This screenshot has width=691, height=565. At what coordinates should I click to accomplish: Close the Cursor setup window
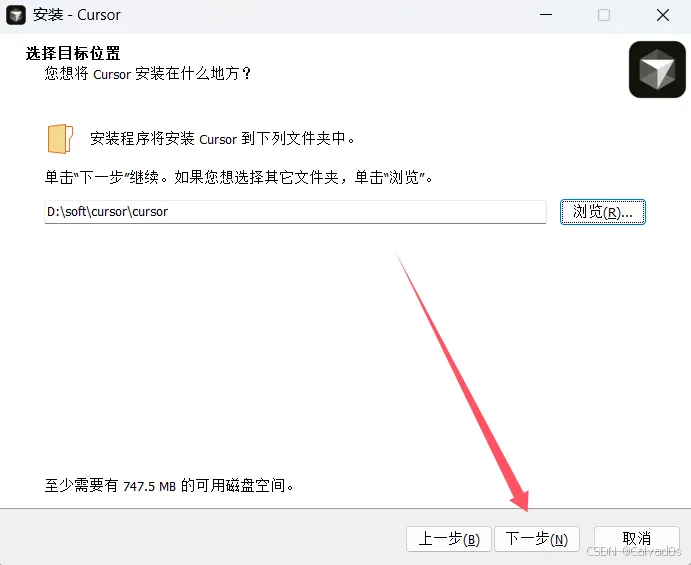[662, 15]
